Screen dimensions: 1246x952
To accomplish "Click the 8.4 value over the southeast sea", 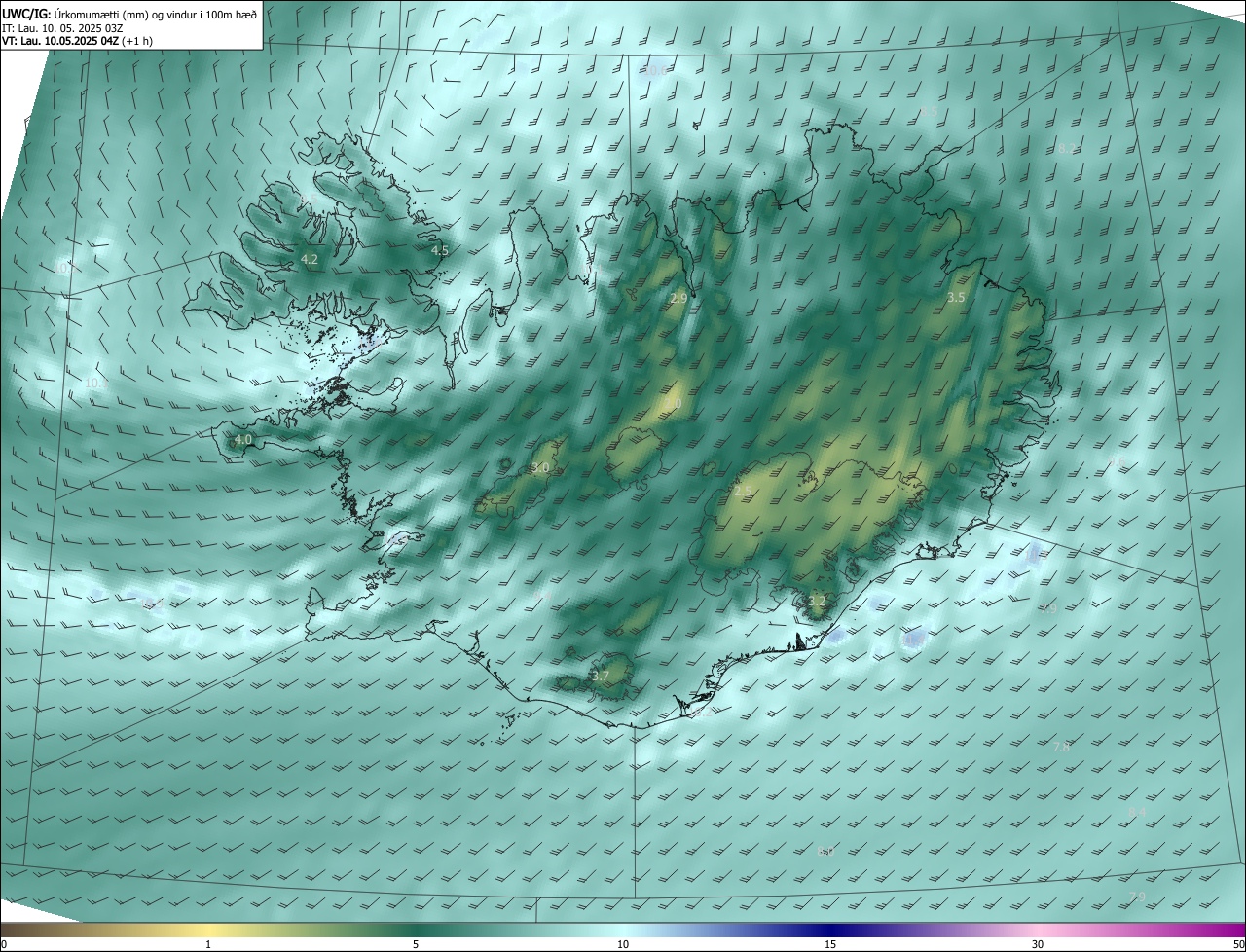I will click(x=1138, y=812).
